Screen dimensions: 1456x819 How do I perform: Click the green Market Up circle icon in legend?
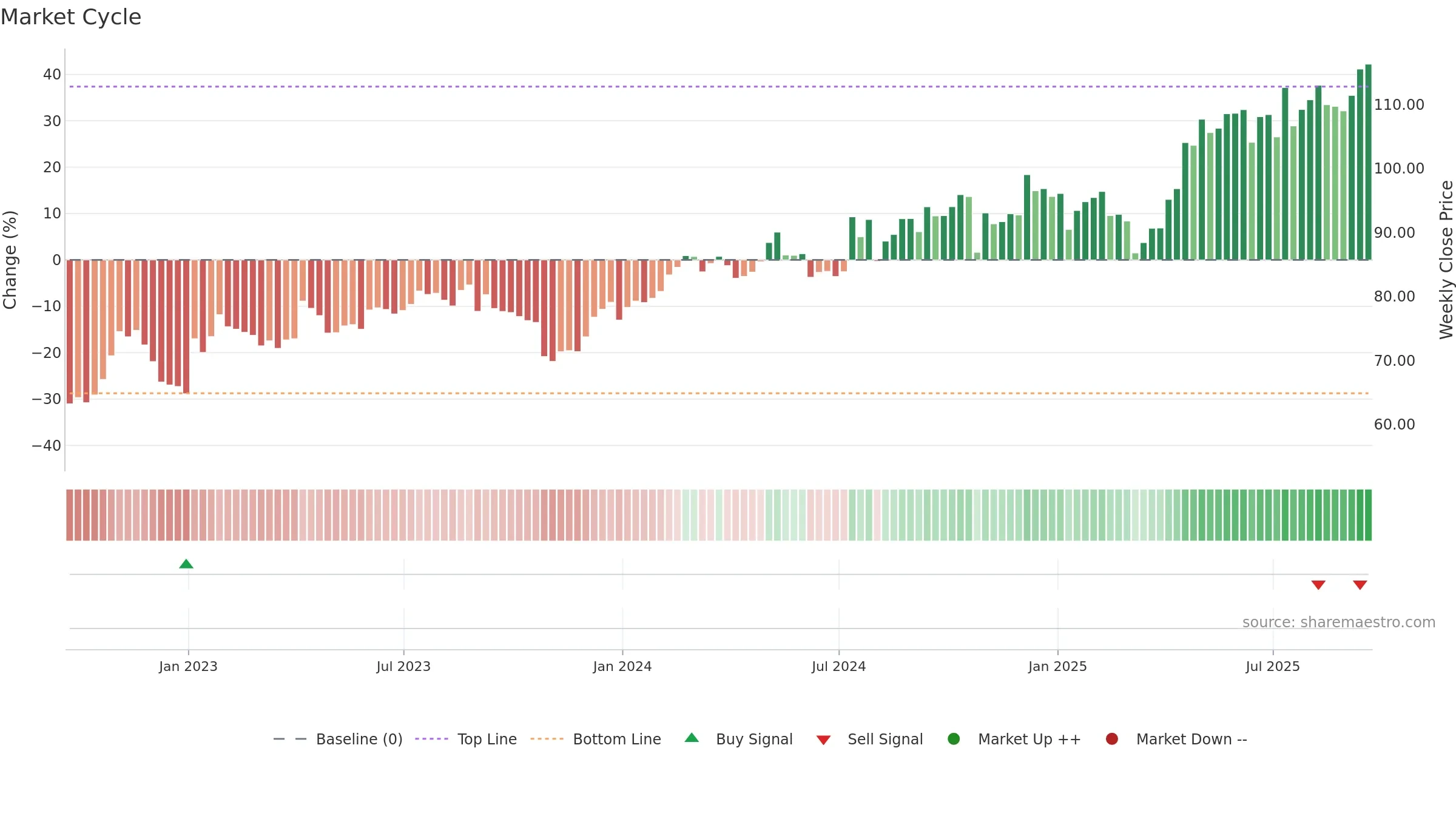[x=954, y=739]
